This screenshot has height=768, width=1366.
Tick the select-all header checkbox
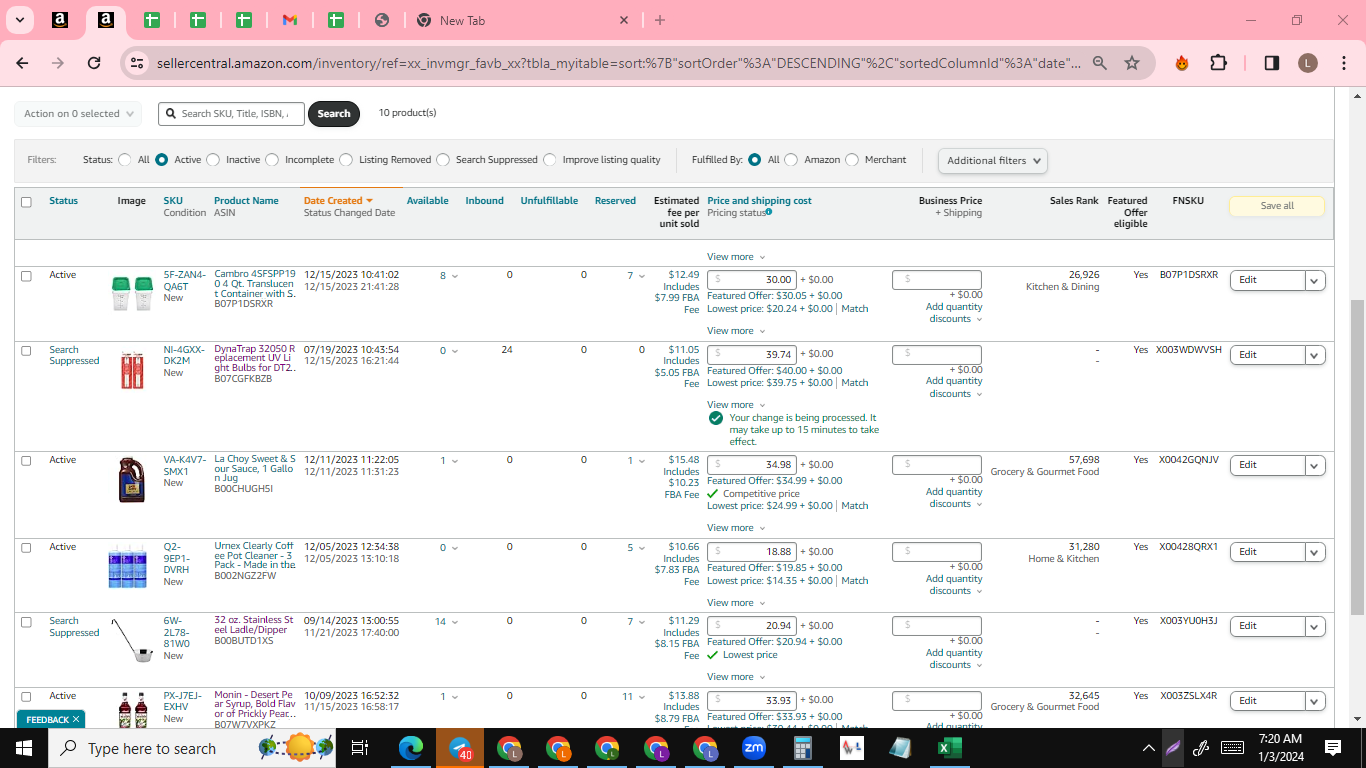click(x=26, y=202)
